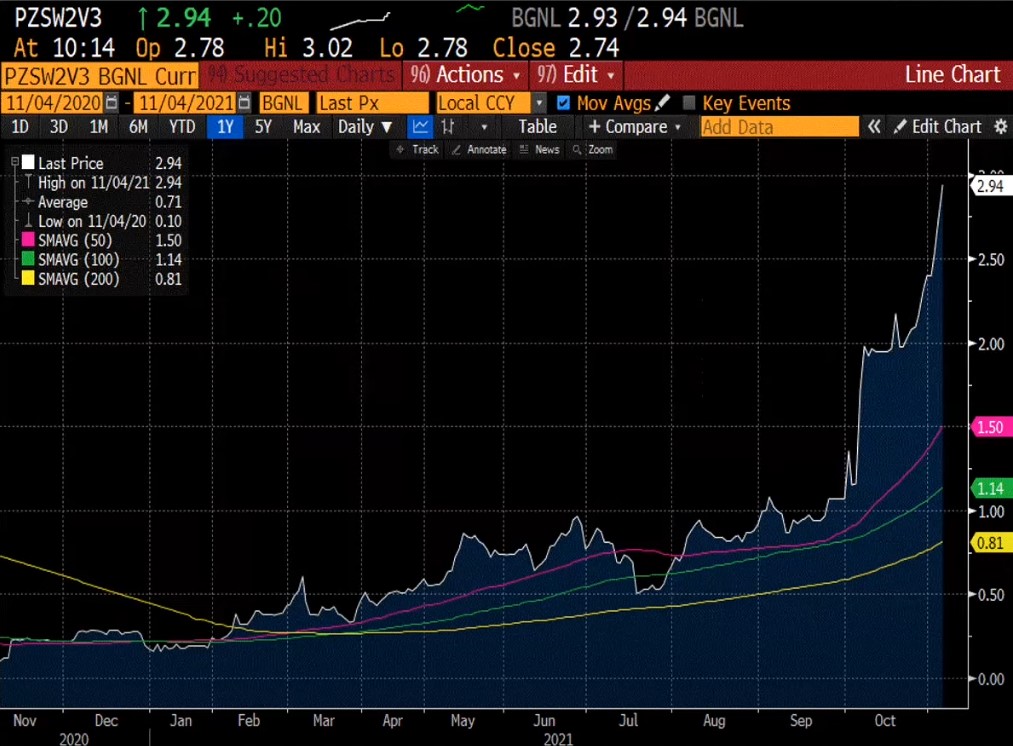1013x746 pixels.
Task: Click the Table view button
Action: 537,127
